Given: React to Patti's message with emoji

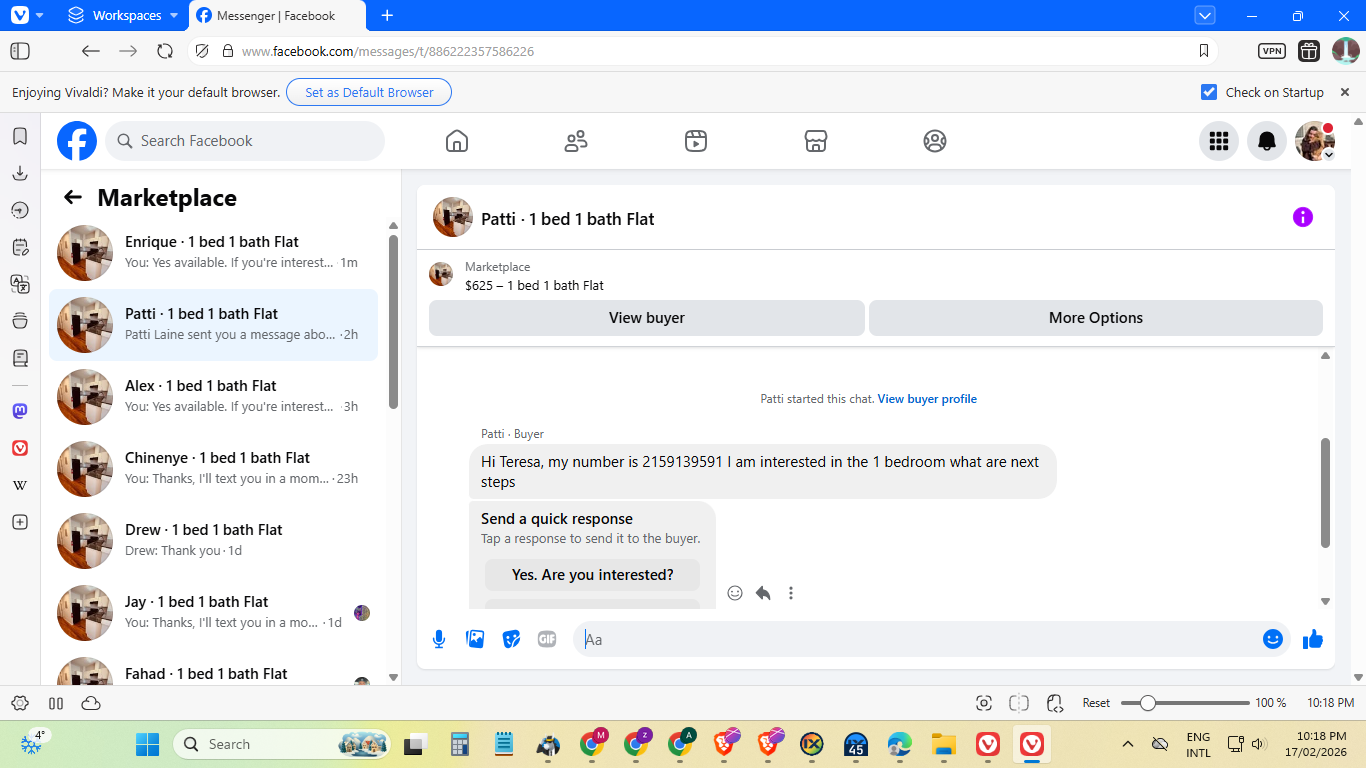Looking at the screenshot, I should pos(735,593).
